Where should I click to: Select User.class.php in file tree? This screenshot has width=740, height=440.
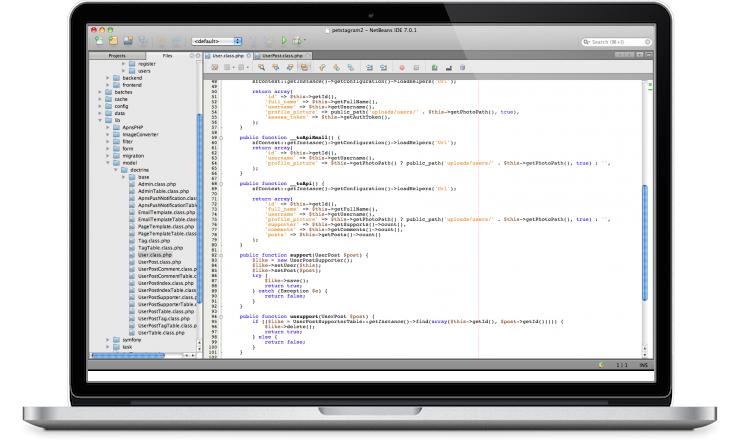pos(155,255)
